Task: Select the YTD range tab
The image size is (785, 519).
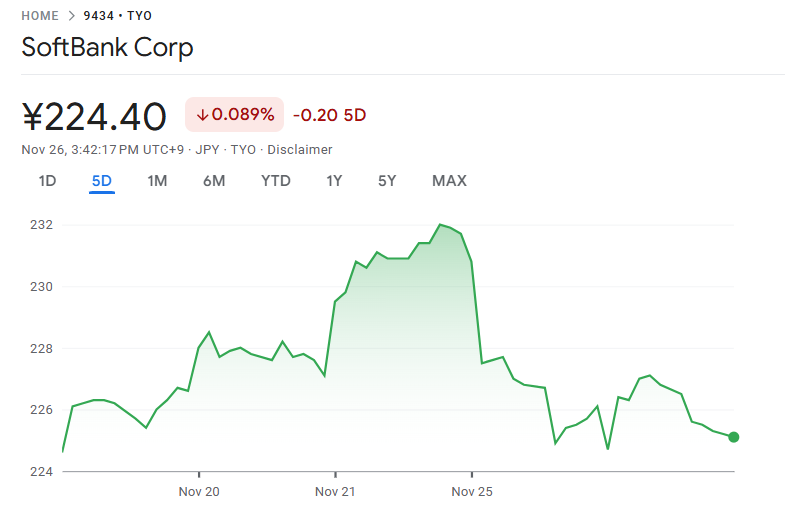Action: [x=276, y=181]
